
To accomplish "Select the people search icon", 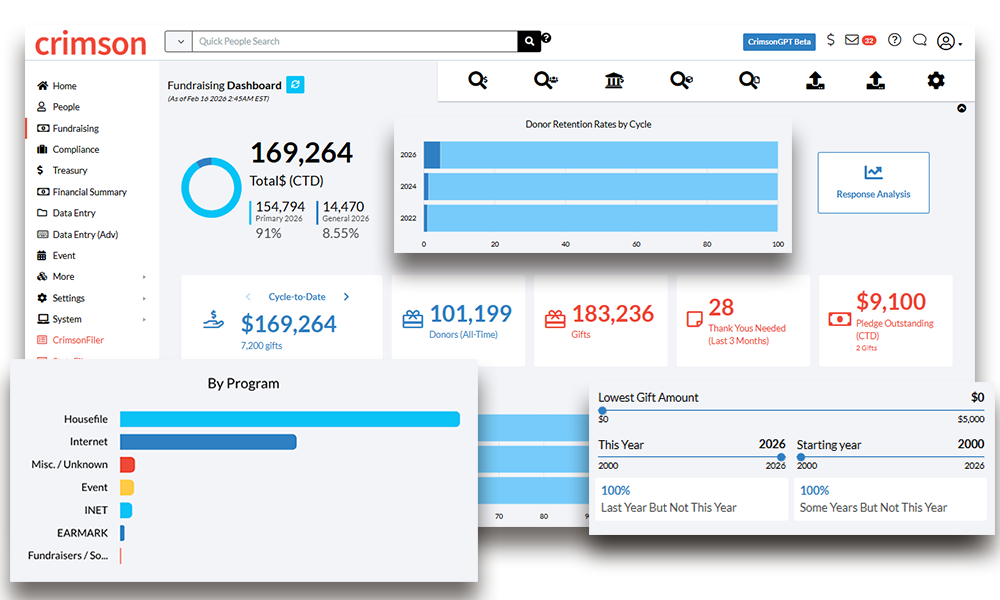I will pyautogui.click(x=545, y=80).
